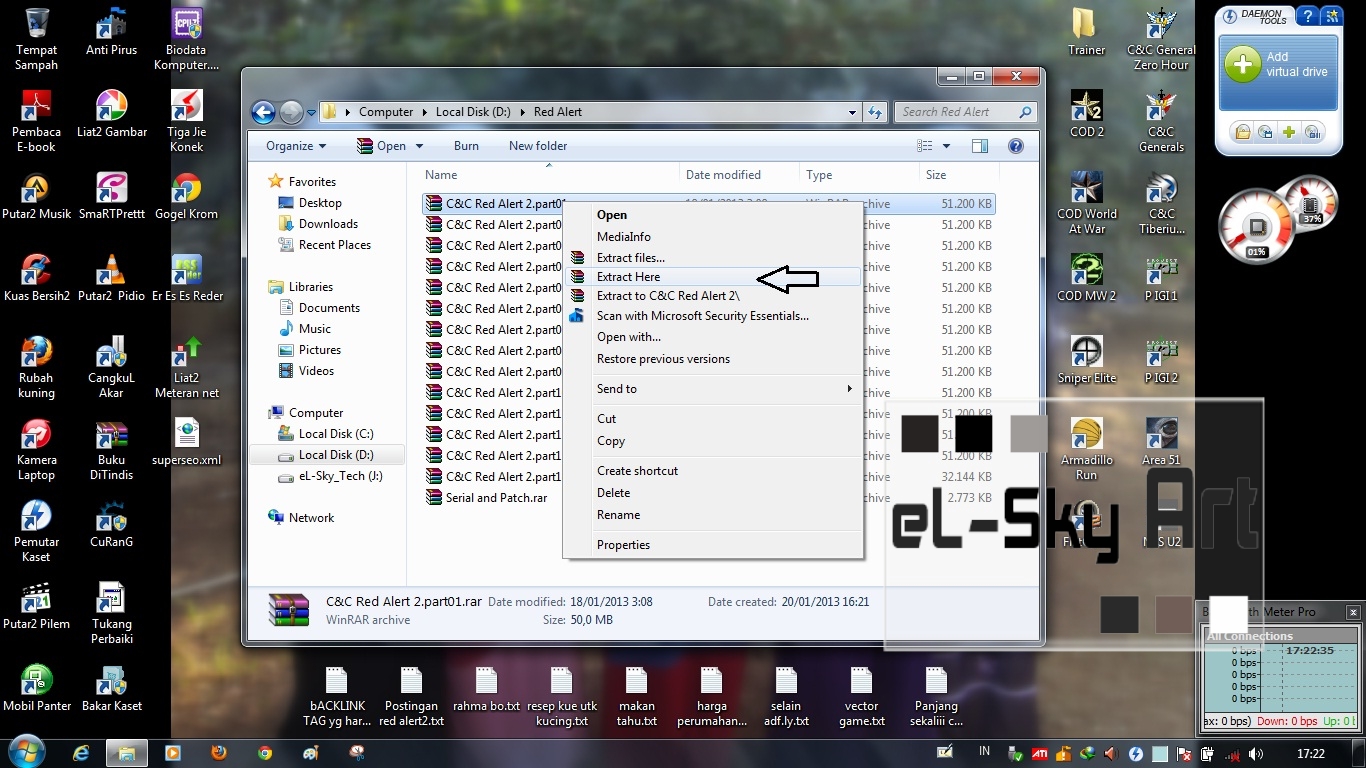Open the Rubah kuning Firefox icon
Image resolution: width=1366 pixels, height=768 pixels.
coord(37,366)
